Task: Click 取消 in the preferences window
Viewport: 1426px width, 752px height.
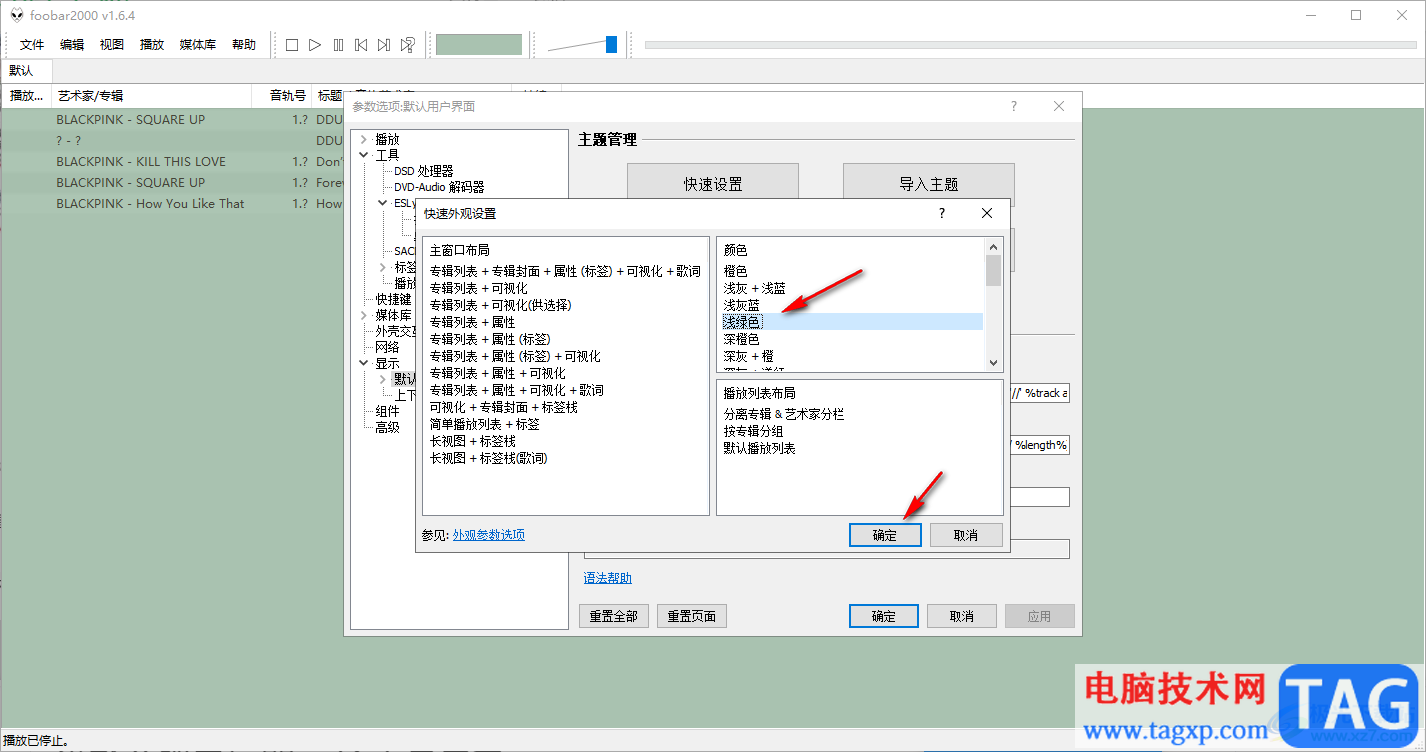Action: pyautogui.click(x=962, y=616)
